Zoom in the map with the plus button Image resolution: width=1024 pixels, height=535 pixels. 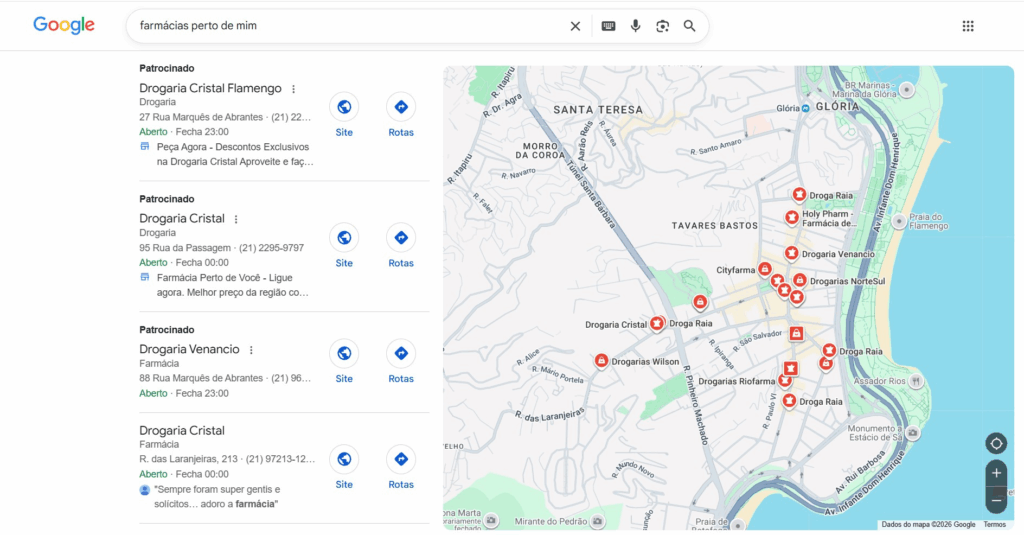pos(996,473)
